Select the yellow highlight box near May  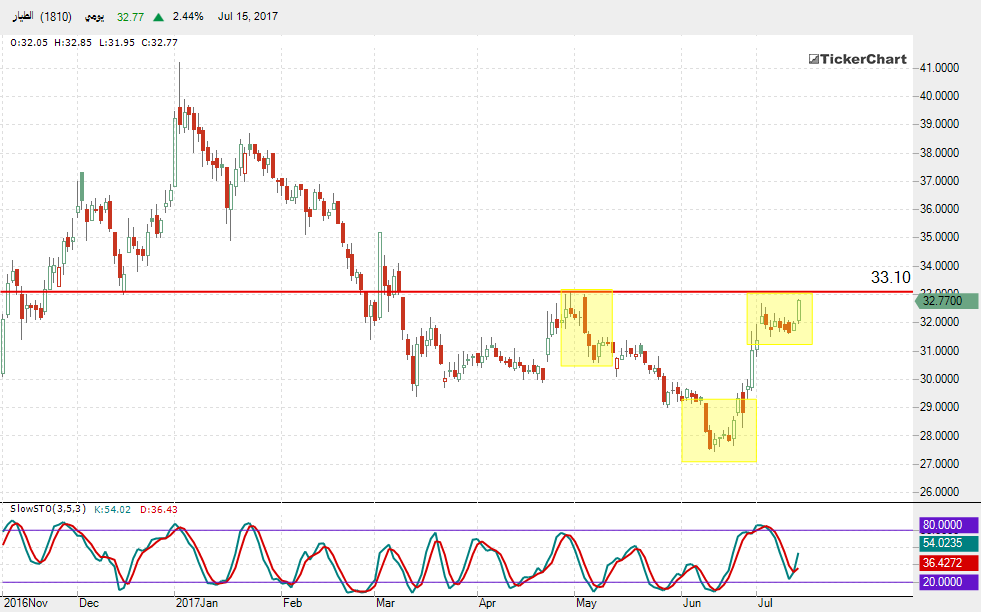(586, 328)
